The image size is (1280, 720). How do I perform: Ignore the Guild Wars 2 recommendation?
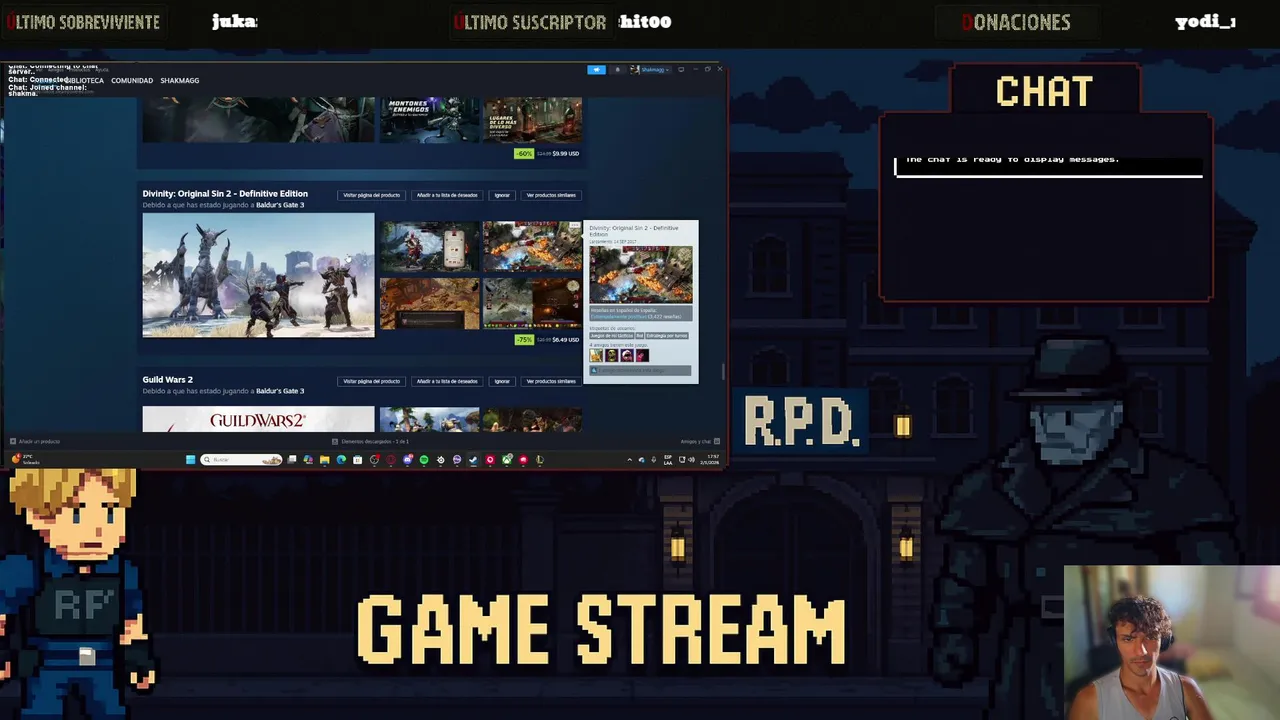pyautogui.click(x=502, y=381)
